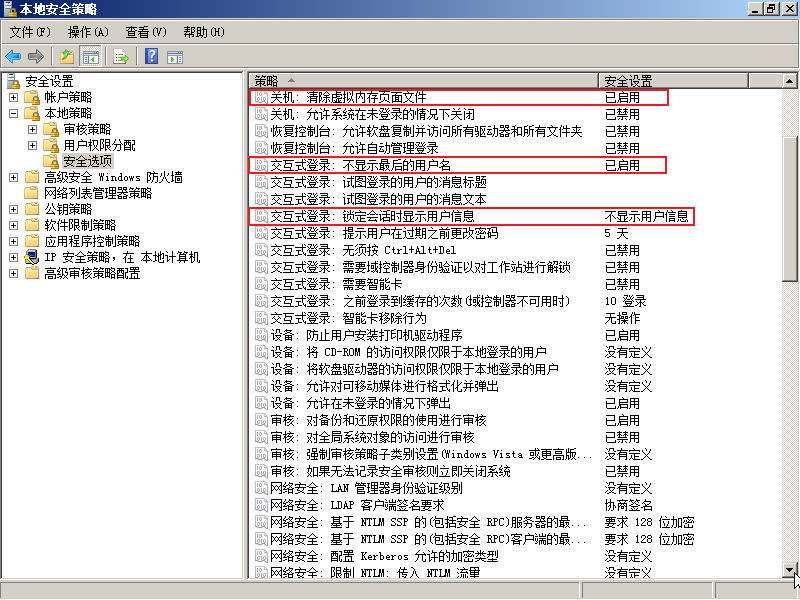Screen dimensions: 800x600
Task: Open the 帮助(H) menu
Action: (x=204, y=32)
